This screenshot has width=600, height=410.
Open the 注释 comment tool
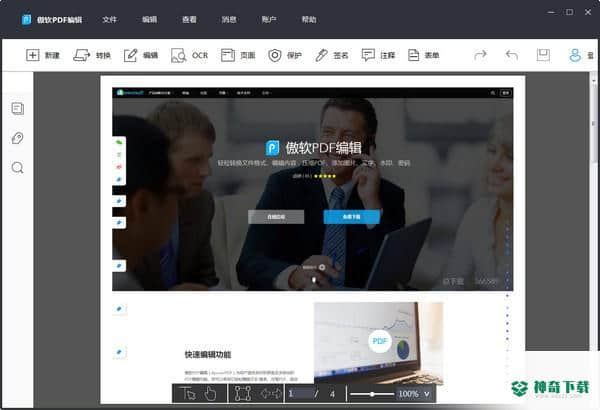point(378,56)
